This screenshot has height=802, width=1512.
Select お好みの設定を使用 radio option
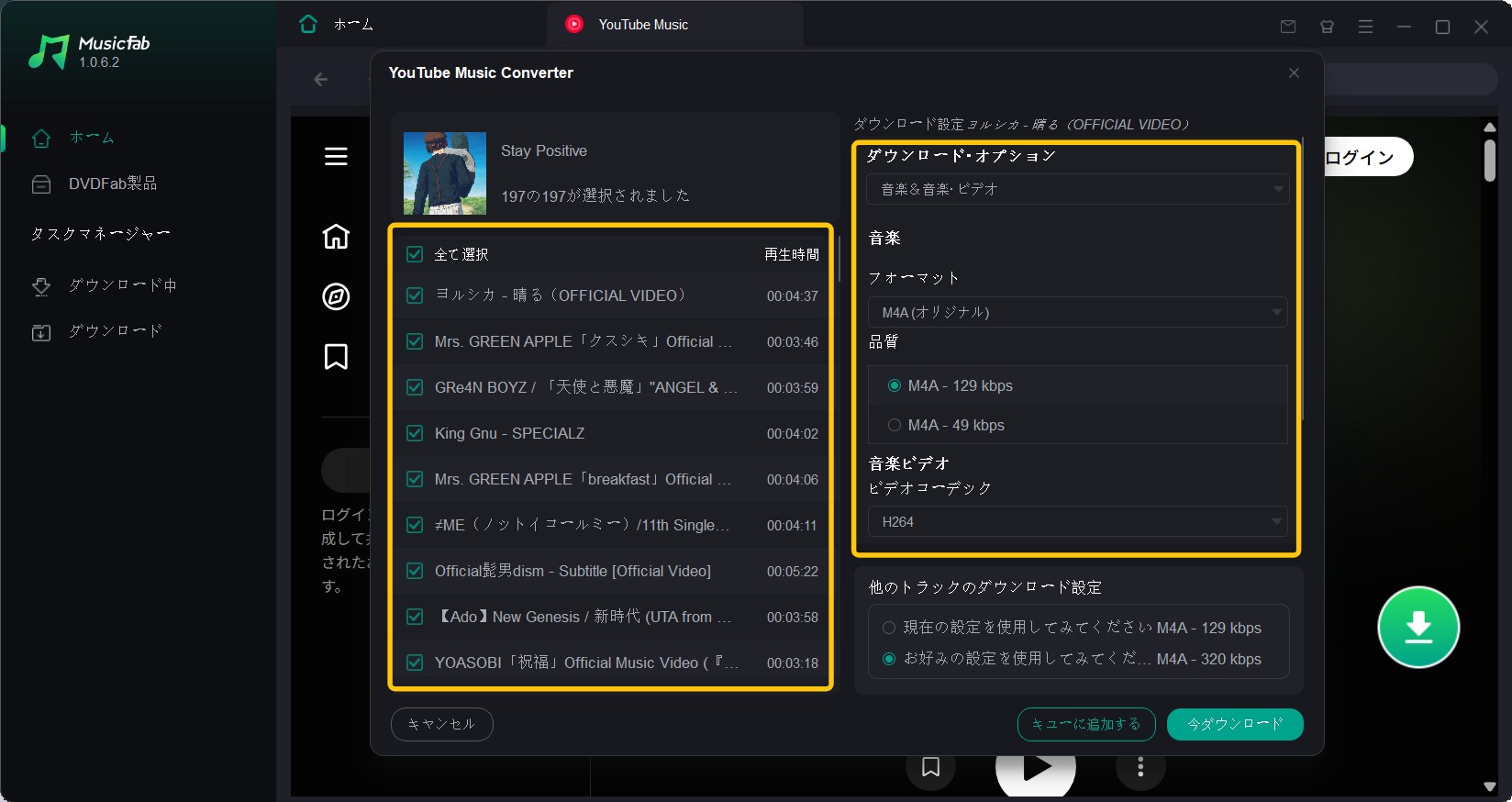click(x=889, y=659)
